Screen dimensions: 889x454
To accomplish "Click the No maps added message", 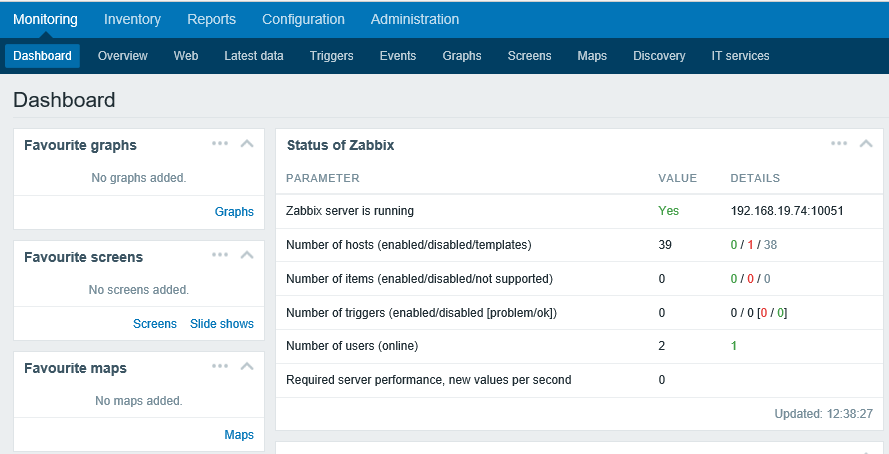I will click(139, 401).
